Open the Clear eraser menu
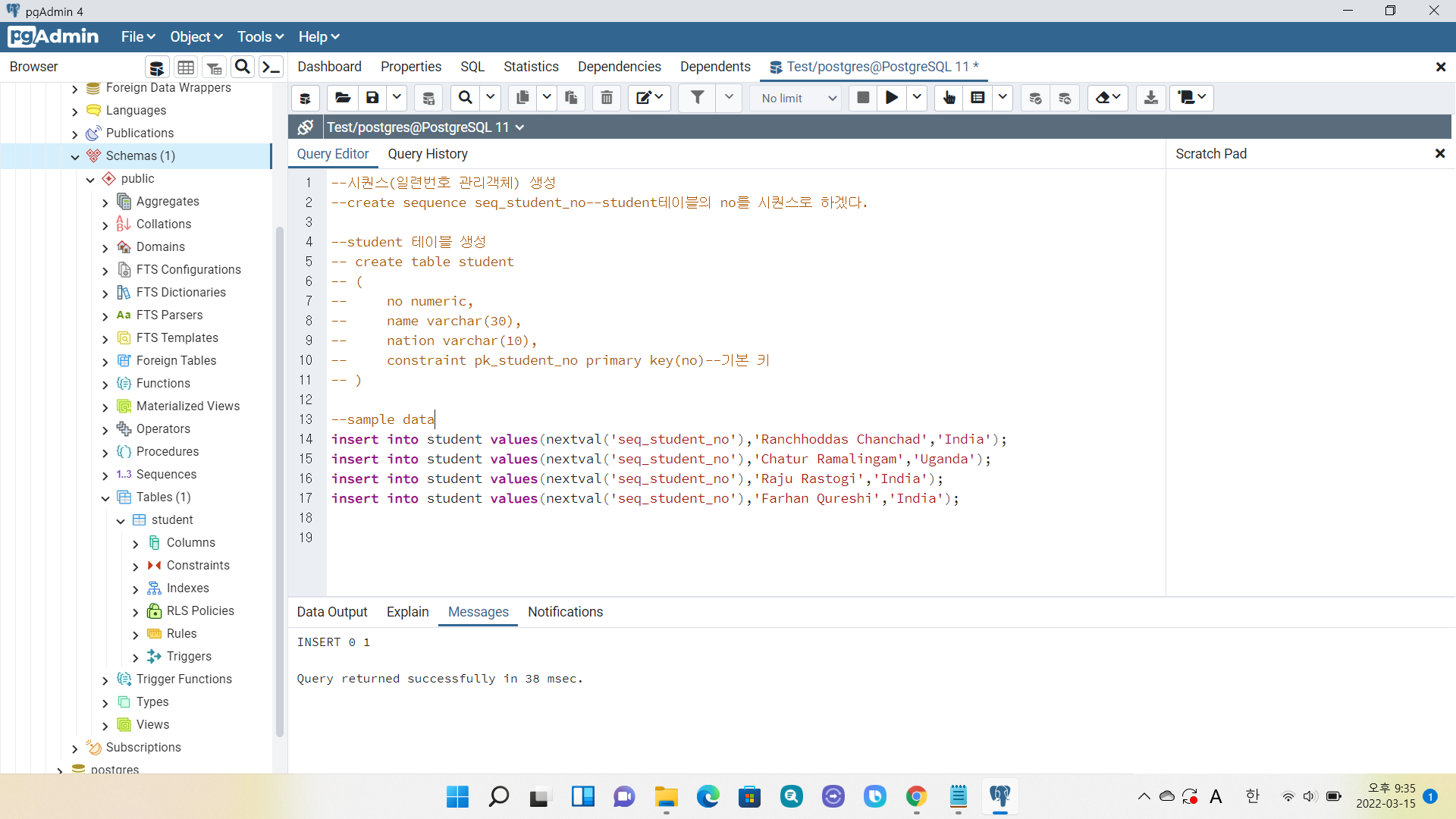1456x819 pixels. pyautogui.click(x=1107, y=98)
